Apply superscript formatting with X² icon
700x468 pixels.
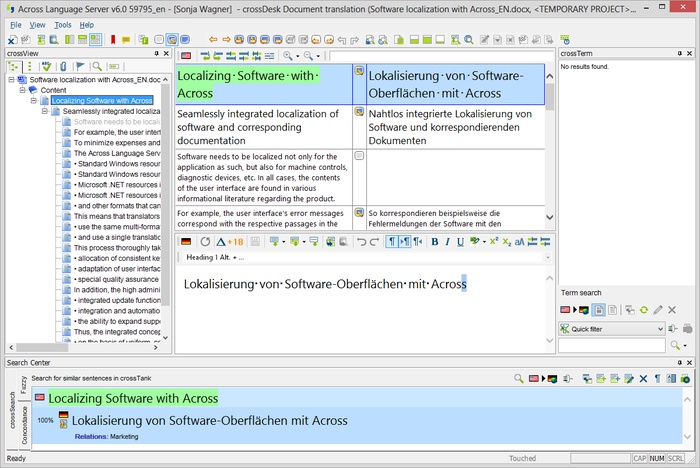(x=494, y=241)
